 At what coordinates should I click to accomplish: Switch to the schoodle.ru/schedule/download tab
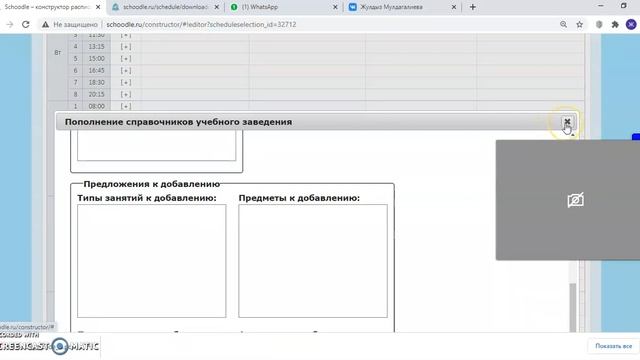pos(165,7)
